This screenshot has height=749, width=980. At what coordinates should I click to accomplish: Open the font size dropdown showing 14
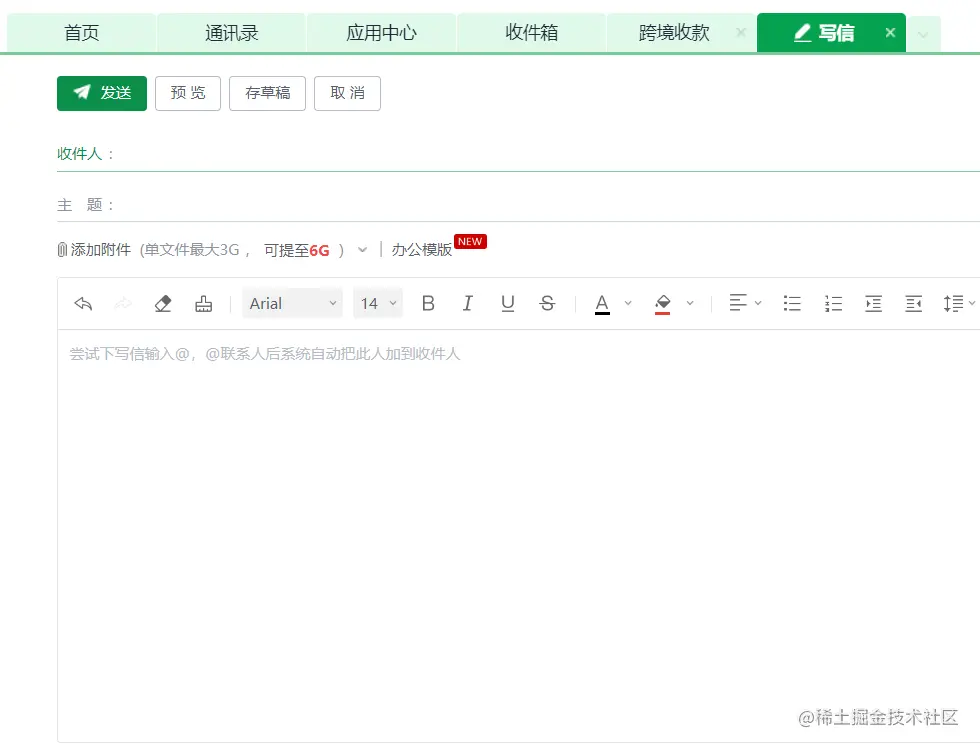pyautogui.click(x=377, y=303)
